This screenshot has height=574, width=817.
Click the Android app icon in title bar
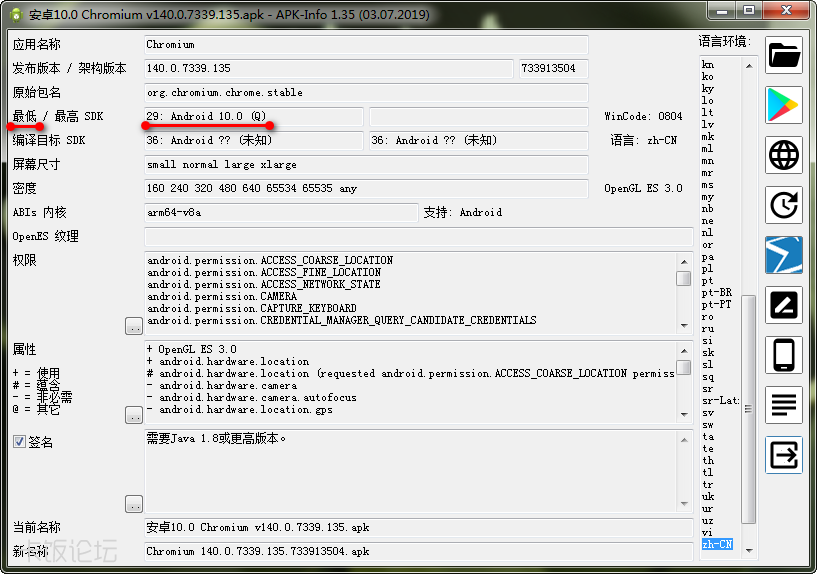tap(17, 15)
